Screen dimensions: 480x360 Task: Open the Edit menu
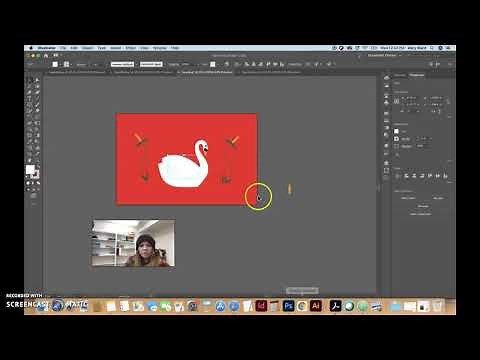click(x=74, y=48)
